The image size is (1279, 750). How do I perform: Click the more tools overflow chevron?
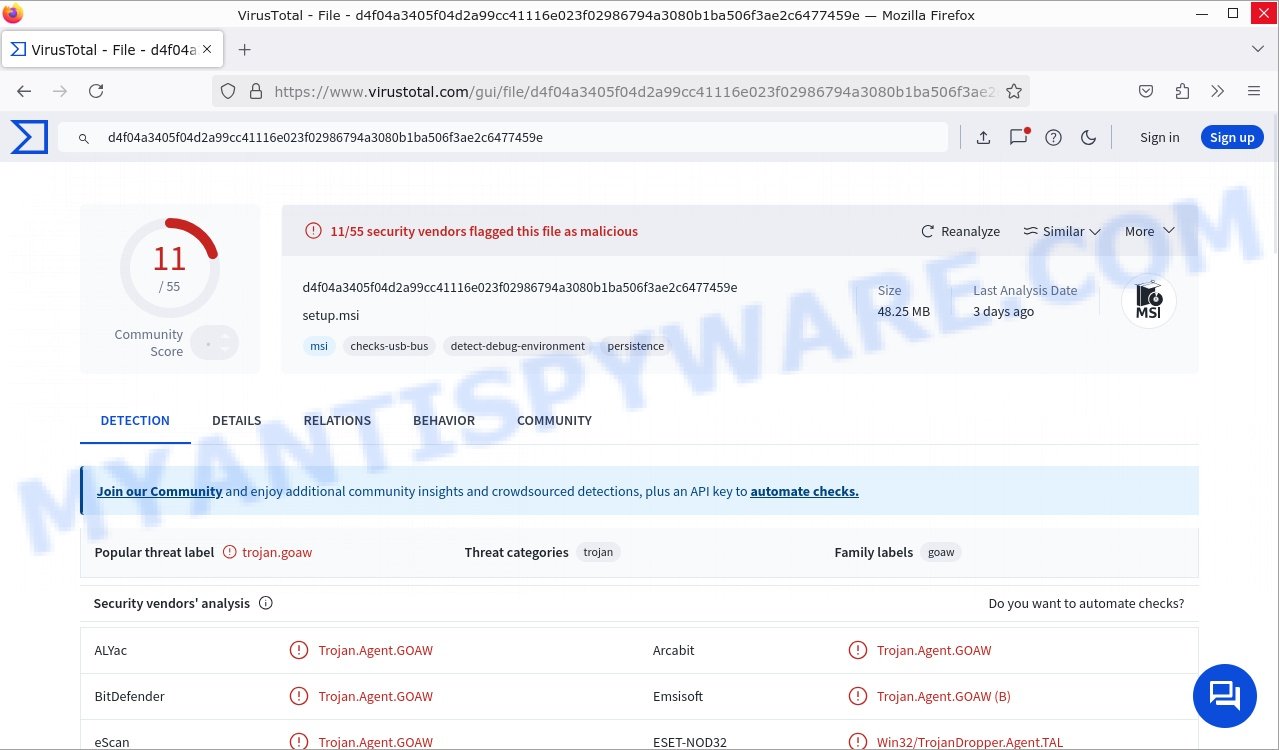coord(1217,91)
